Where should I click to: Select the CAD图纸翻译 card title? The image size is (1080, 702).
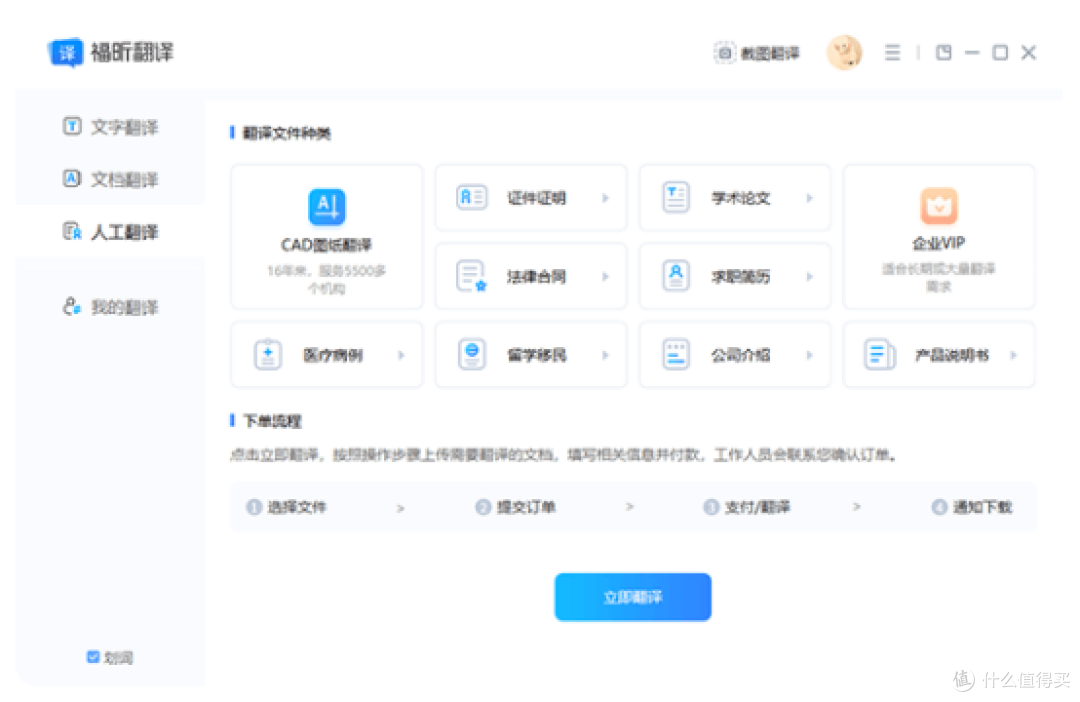click(x=326, y=245)
